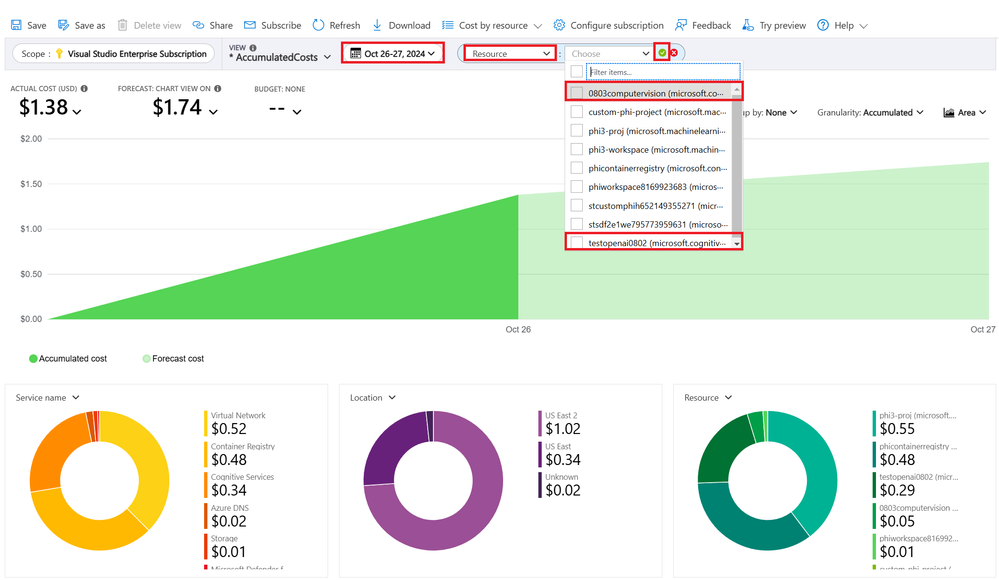Click the green checkmark to apply filter
This screenshot has width=999, height=580.
pyautogui.click(x=663, y=53)
